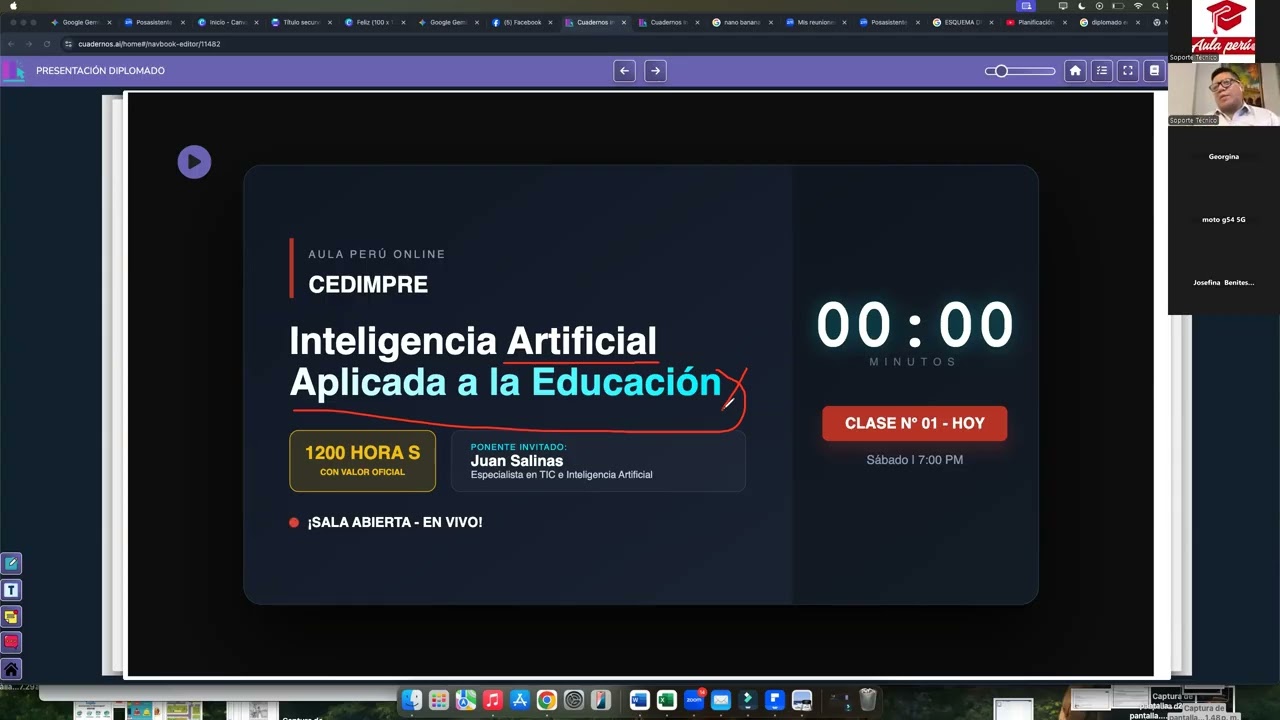Play the slide with the purple play button
The width and height of the screenshot is (1280, 720).
194,162
